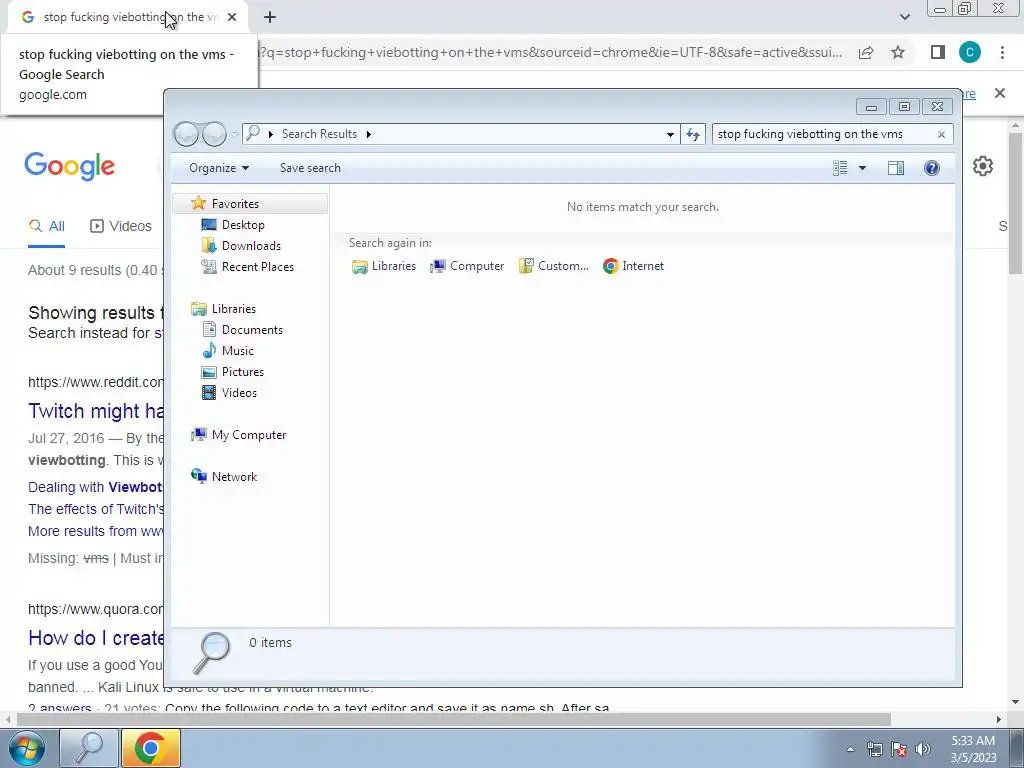The image size is (1024, 768).
Task: Switch to the search window taskbar button
Action: pyautogui.click(x=89, y=748)
